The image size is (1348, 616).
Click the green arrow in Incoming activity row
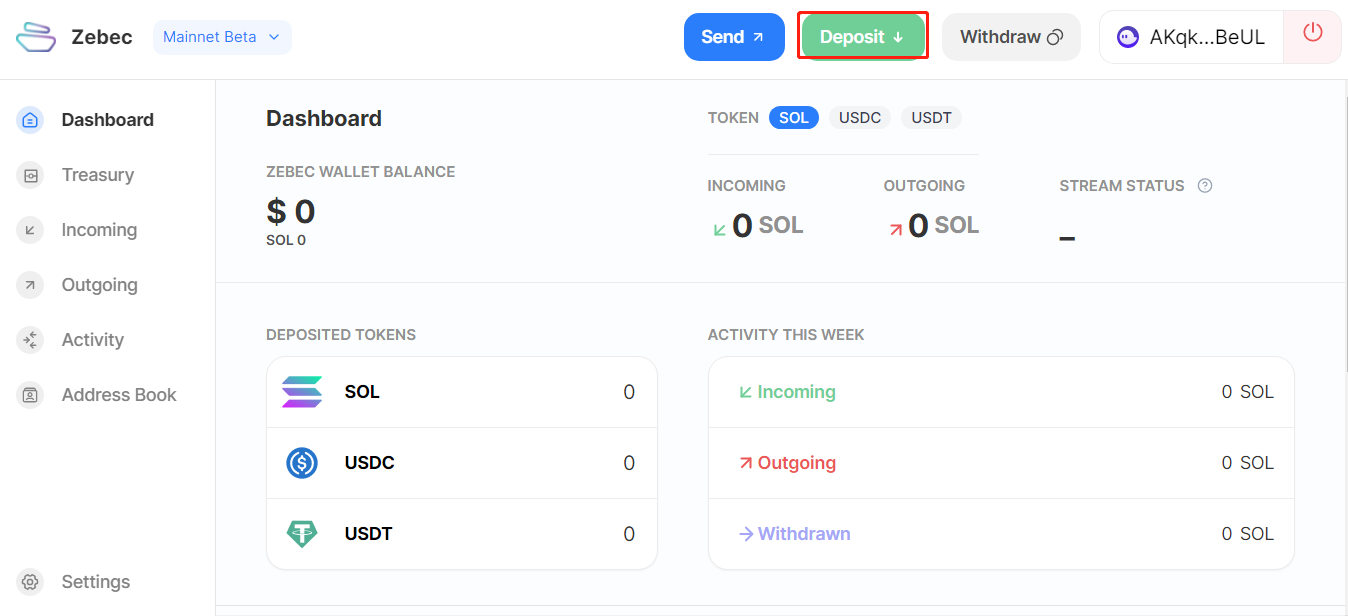click(745, 392)
